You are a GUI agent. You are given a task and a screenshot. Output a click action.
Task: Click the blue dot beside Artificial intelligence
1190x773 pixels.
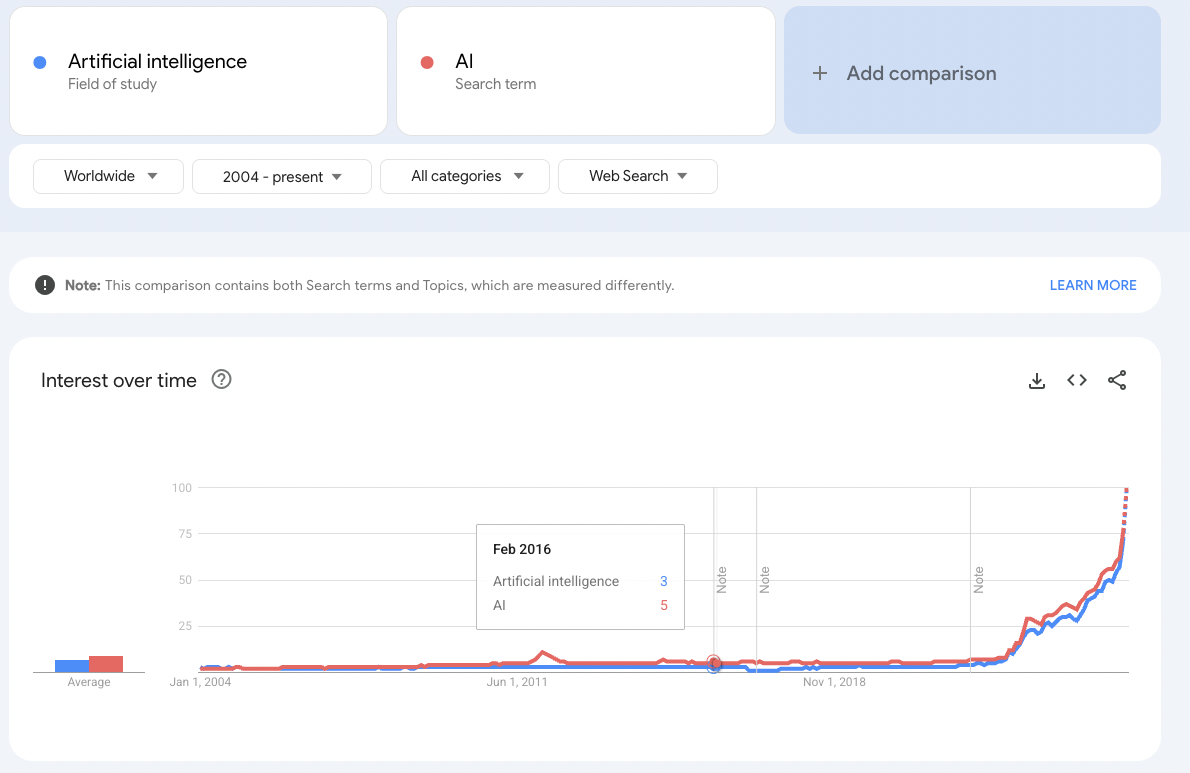40,62
